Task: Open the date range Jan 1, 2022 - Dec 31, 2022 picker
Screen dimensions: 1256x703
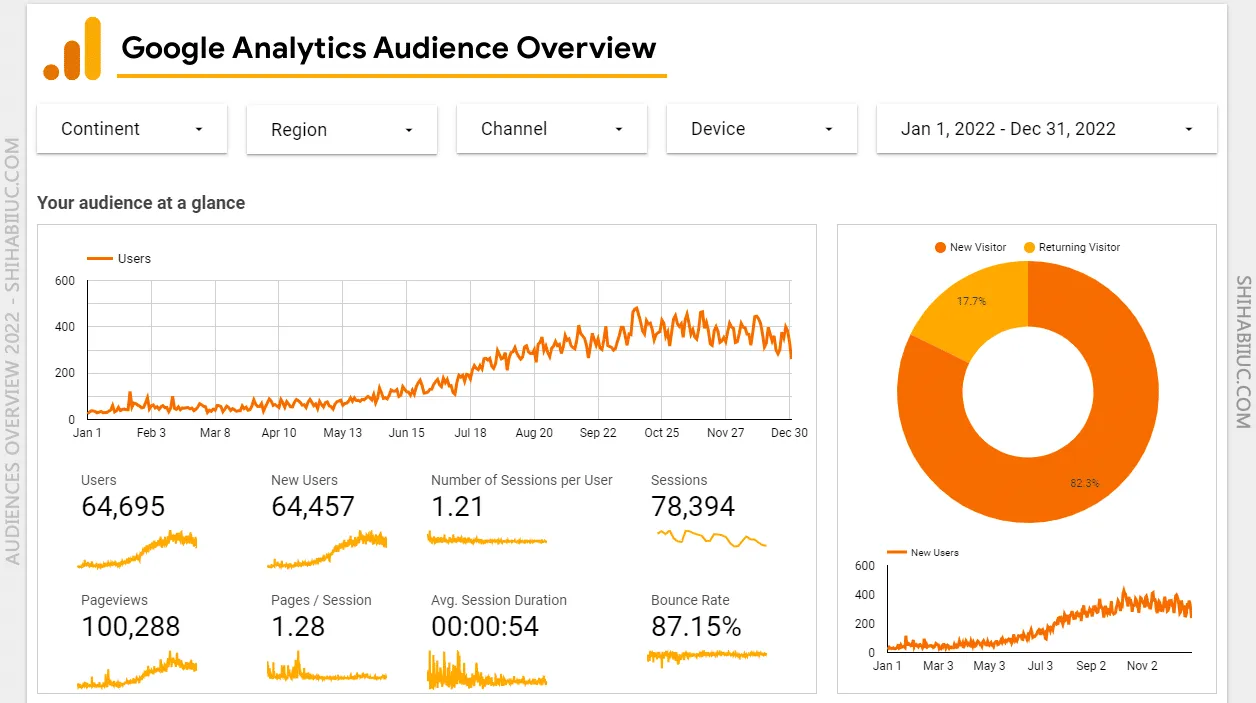Action: point(1047,129)
